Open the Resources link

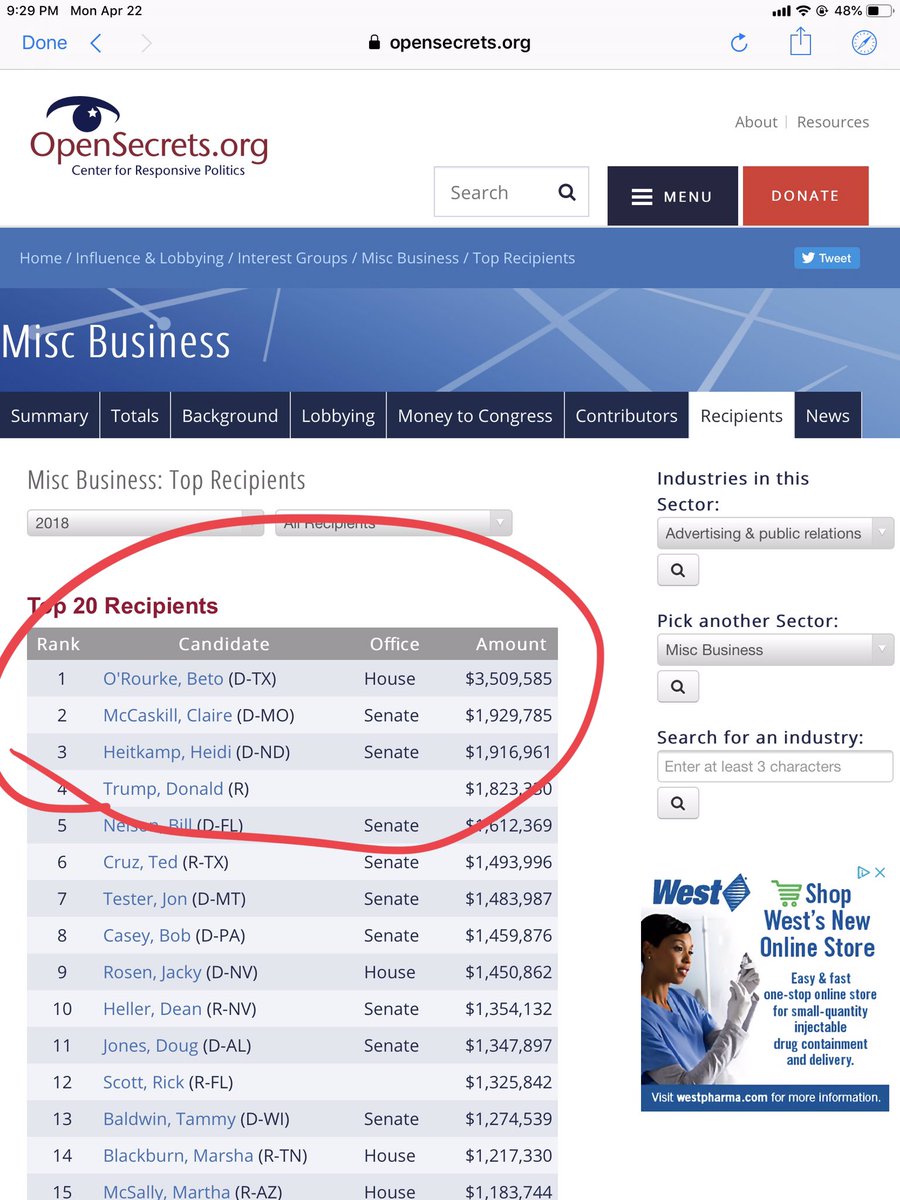[833, 122]
